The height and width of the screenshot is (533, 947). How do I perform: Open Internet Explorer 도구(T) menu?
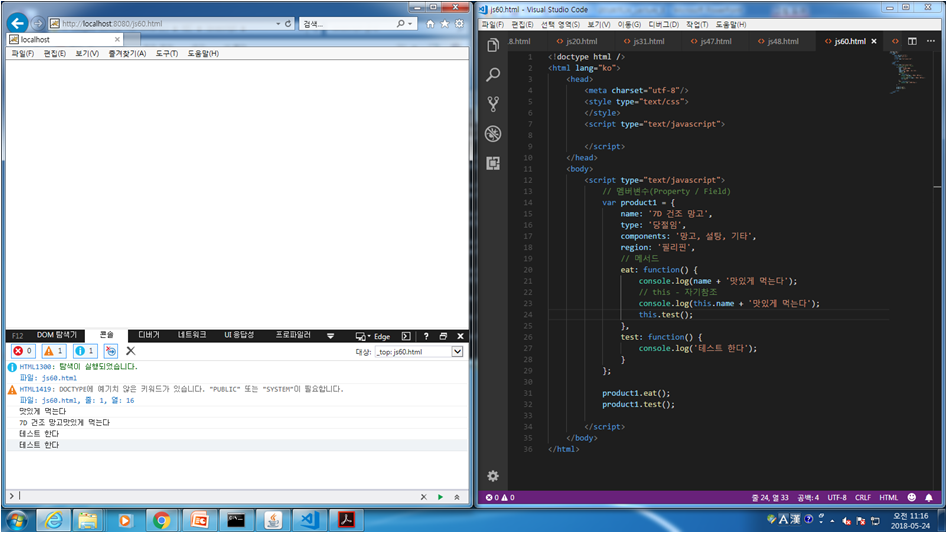click(167, 54)
